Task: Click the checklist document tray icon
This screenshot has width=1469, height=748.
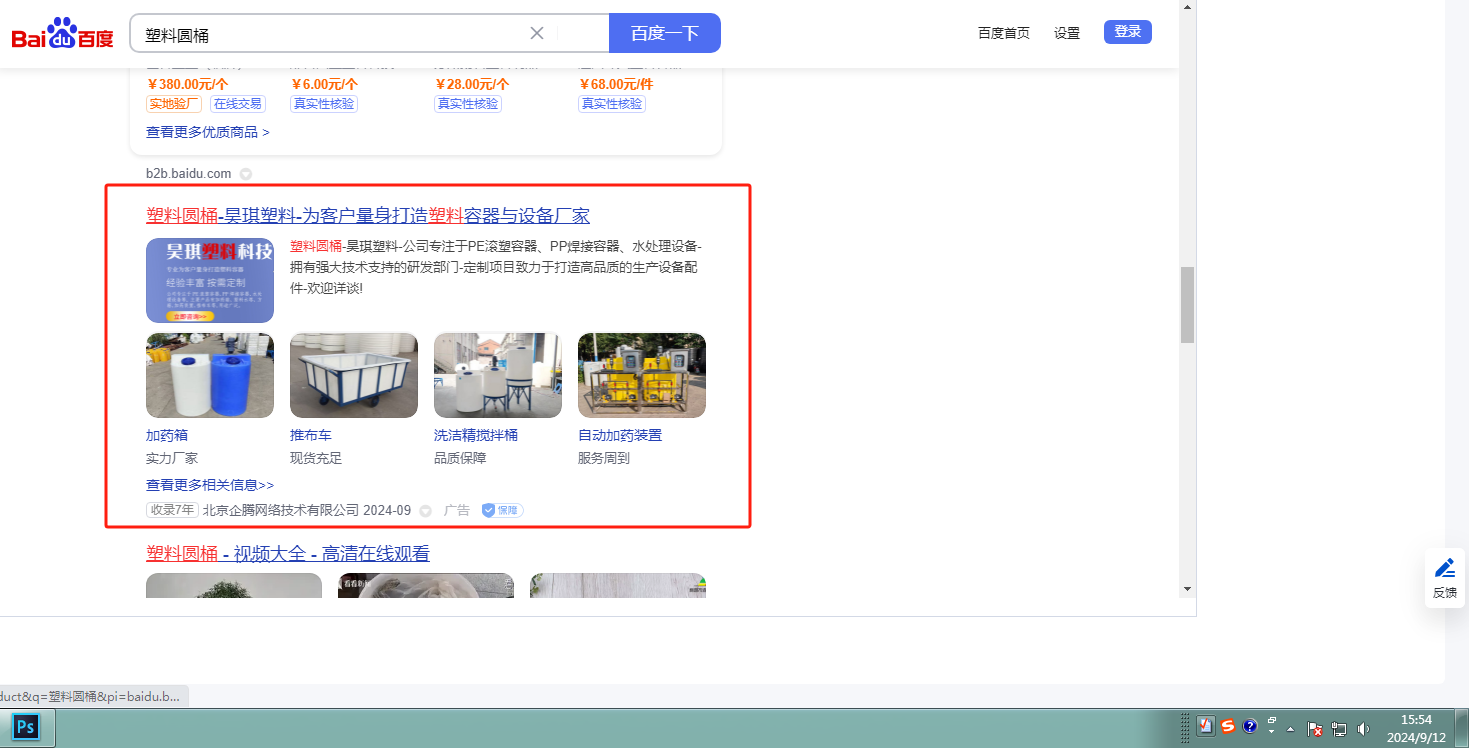Action: pyautogui.click(x=1206, y=727)
